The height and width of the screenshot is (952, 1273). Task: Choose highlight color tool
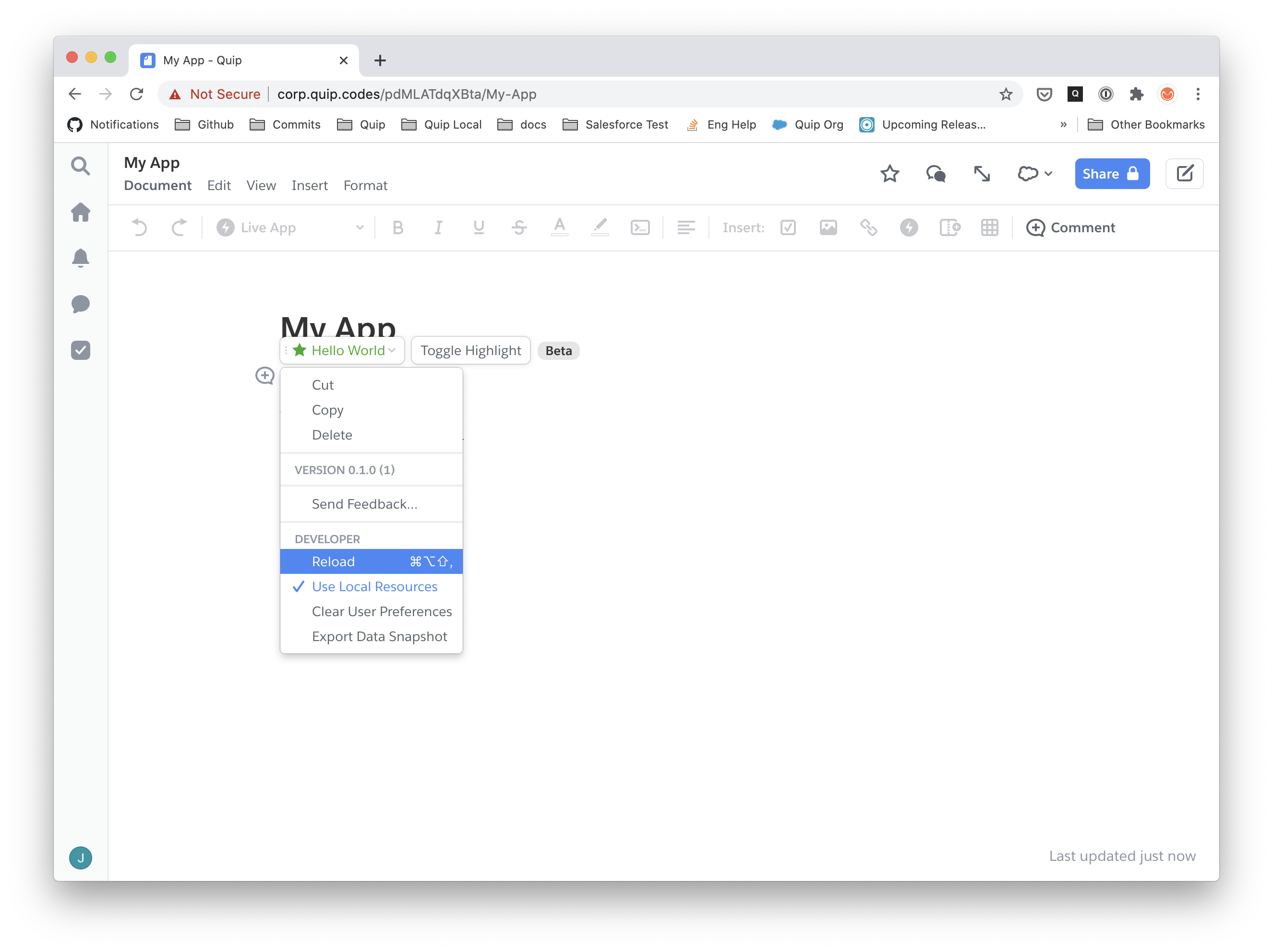[x=600, y=228]
